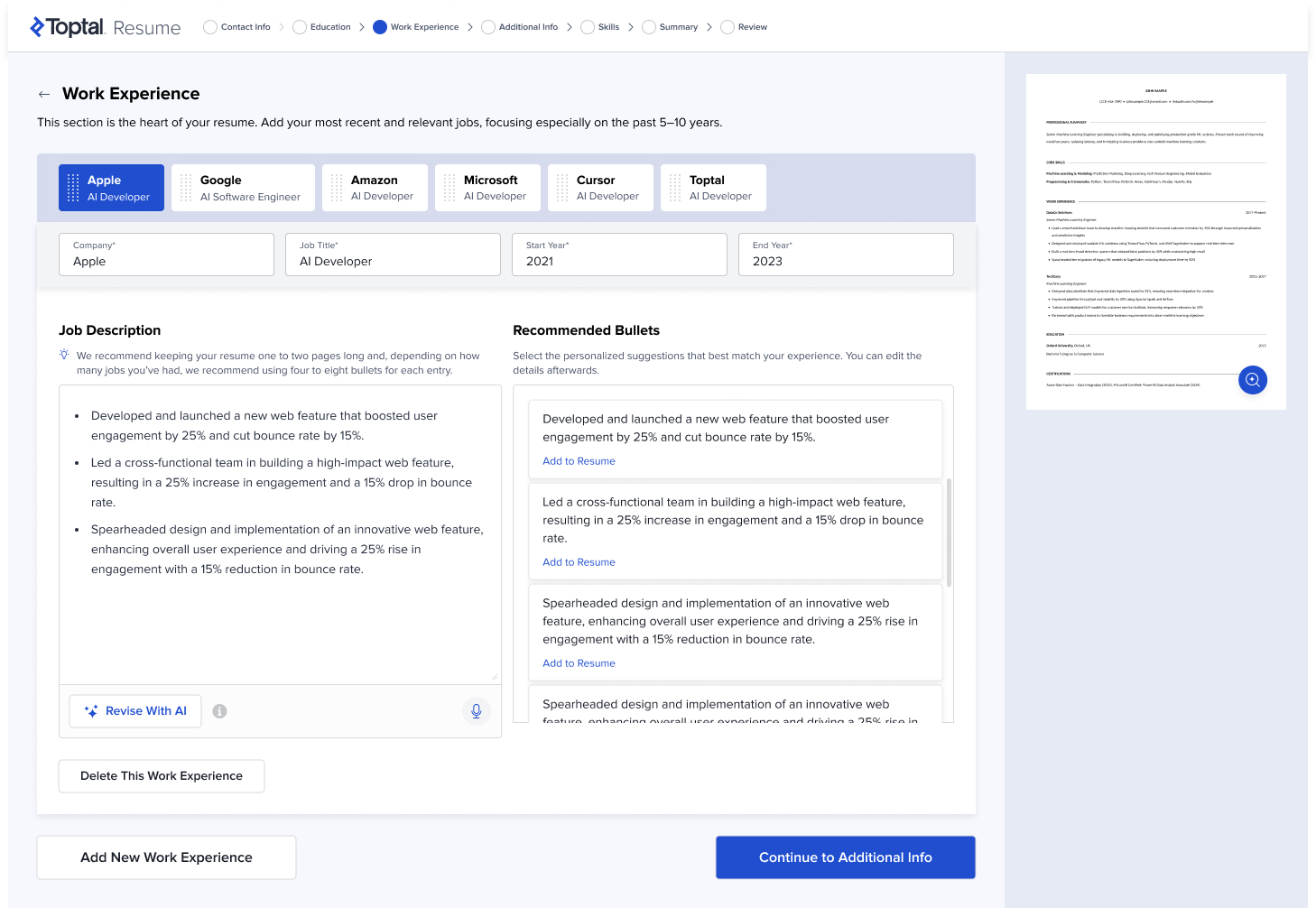Click chevron after Skills step

631,27
